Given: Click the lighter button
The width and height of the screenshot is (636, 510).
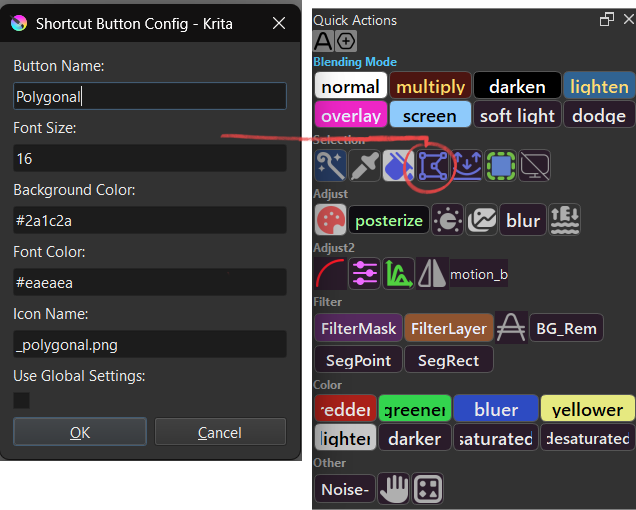Looking at the screenshot, I should pos(346,438).
